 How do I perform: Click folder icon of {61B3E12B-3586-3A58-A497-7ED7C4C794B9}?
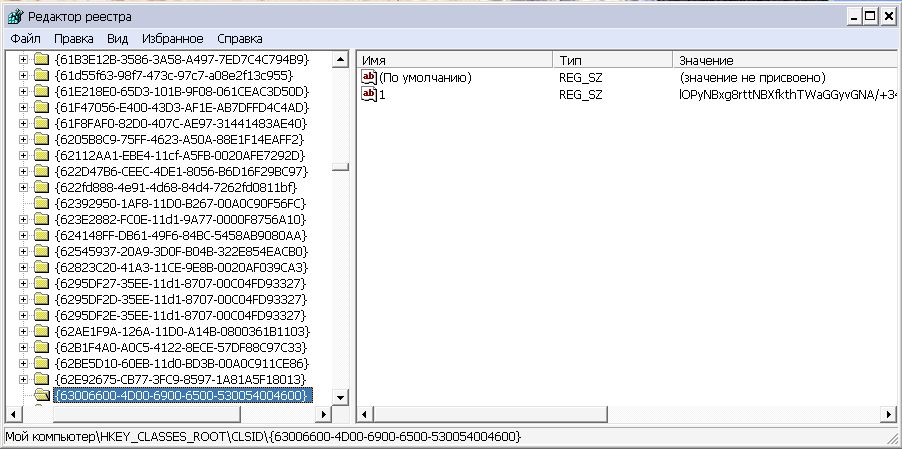(42, 59)
